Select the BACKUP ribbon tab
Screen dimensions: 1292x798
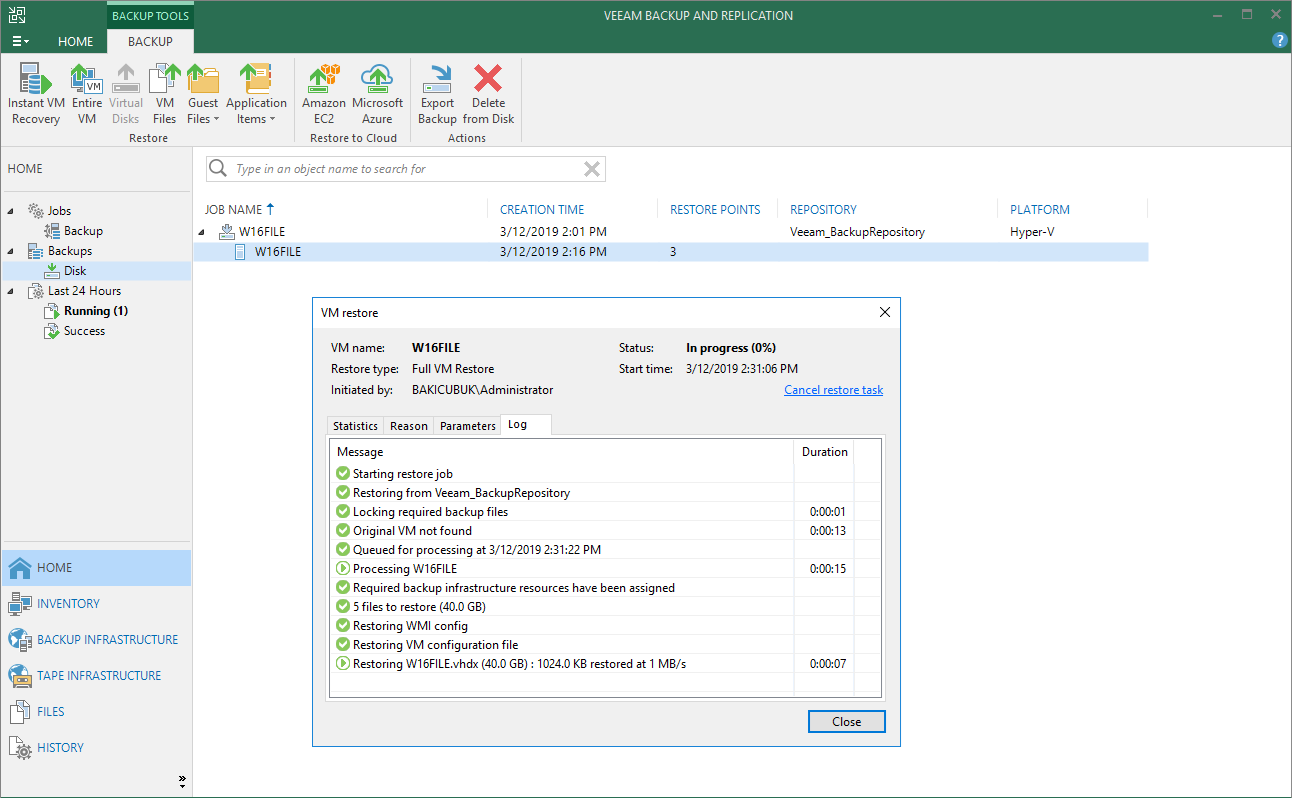click(150, 41)
